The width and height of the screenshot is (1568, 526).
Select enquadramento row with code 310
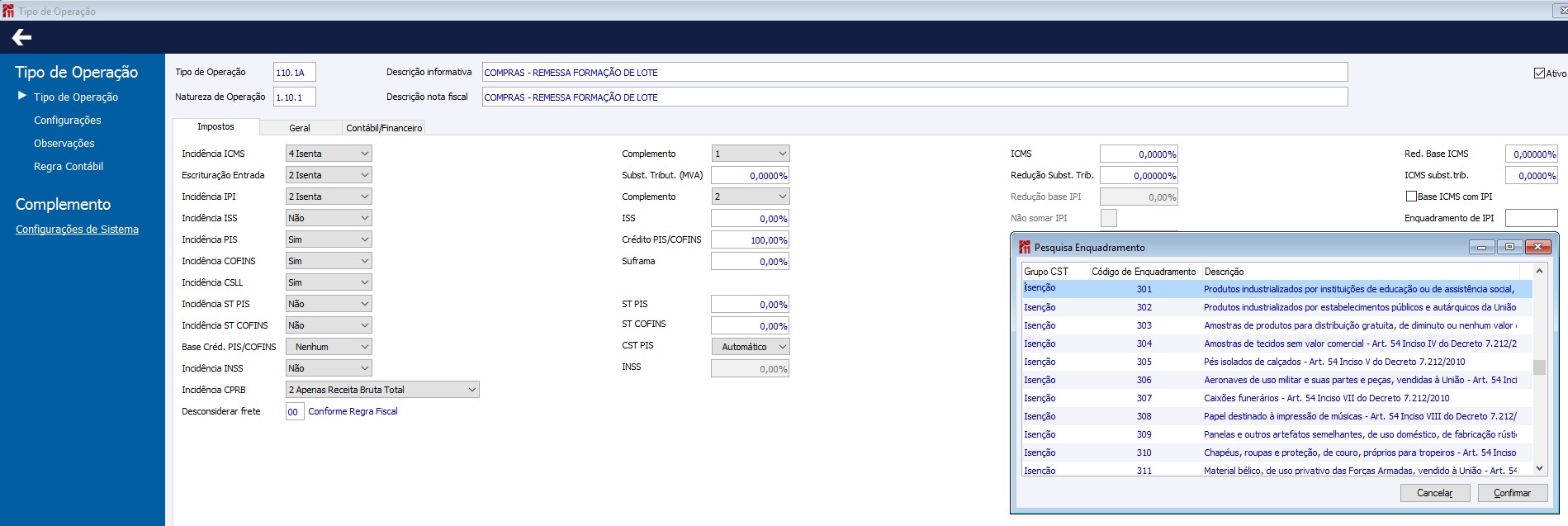pos(1277,453)
